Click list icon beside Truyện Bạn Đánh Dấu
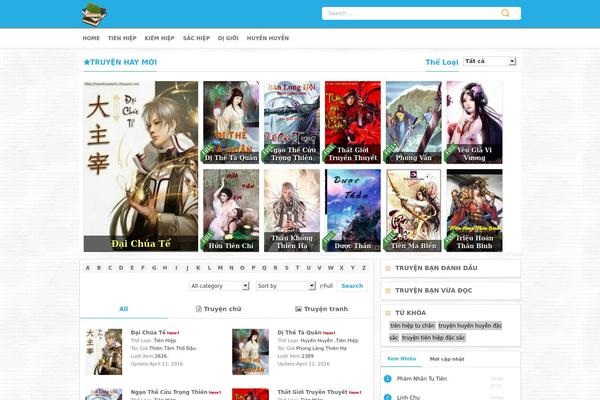 [x=388, y=268]
